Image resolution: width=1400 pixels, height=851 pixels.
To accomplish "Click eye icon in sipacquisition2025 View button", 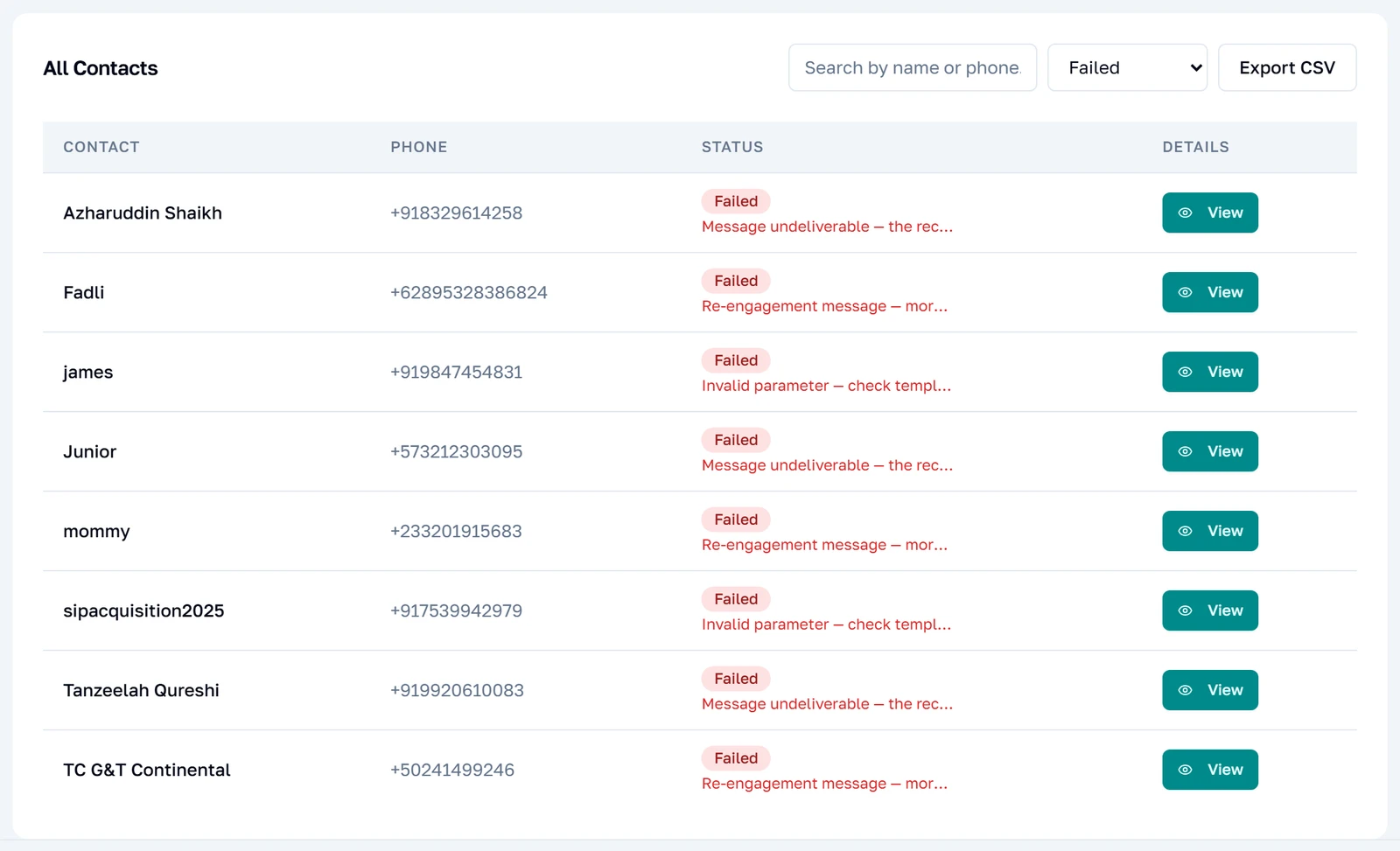I will click(x=1185, y=610).
